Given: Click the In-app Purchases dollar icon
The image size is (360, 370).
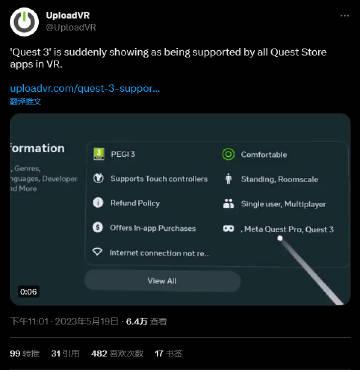Looking at the screenshot, I should 98,228.
